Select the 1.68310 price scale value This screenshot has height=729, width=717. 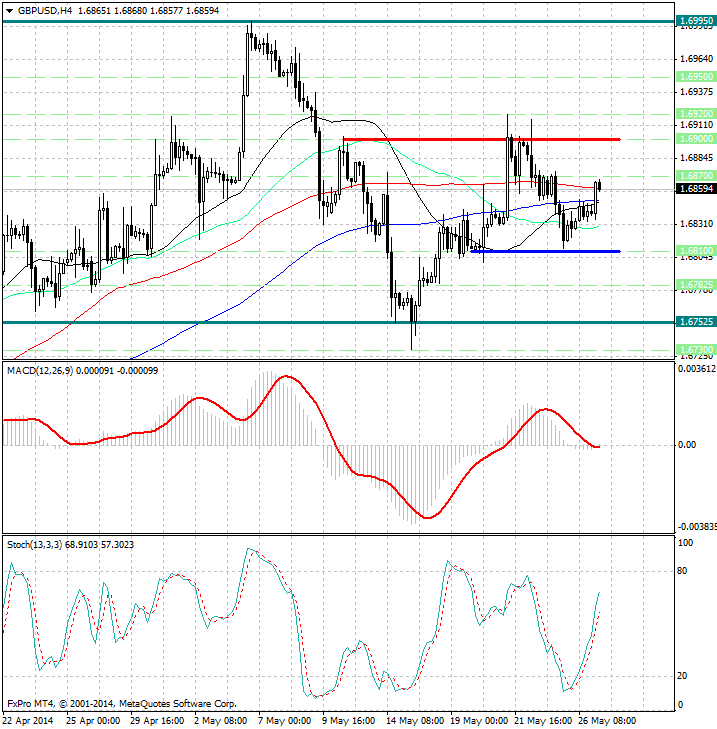coord(696,224)
